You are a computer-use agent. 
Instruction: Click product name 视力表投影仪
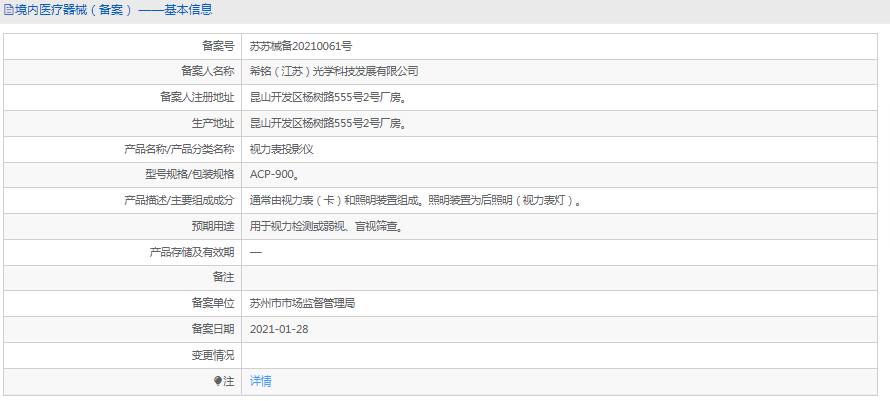tap(282, 149)
